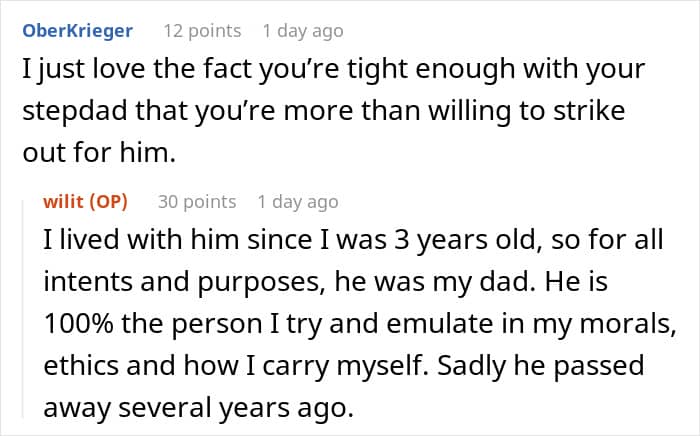Click the (OP) tag beside wilit

click(109, 202)
